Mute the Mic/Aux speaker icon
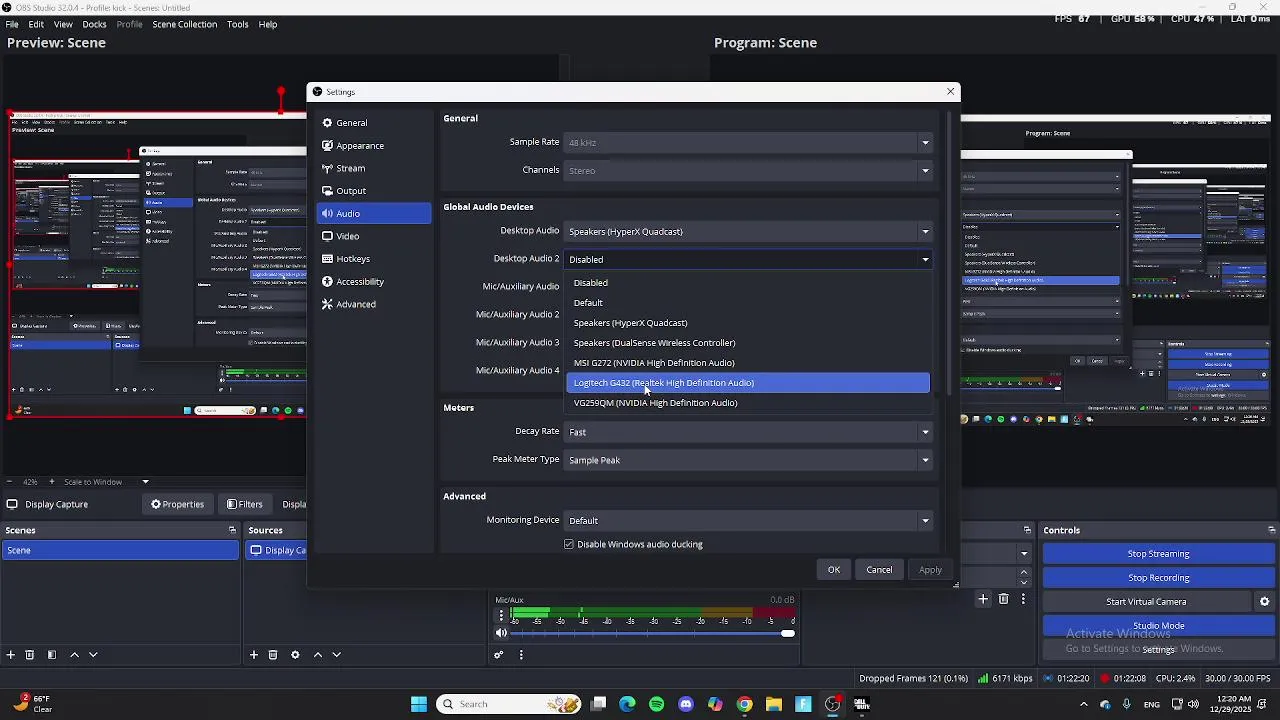The image size is (1280, 720). pos(501,633)
